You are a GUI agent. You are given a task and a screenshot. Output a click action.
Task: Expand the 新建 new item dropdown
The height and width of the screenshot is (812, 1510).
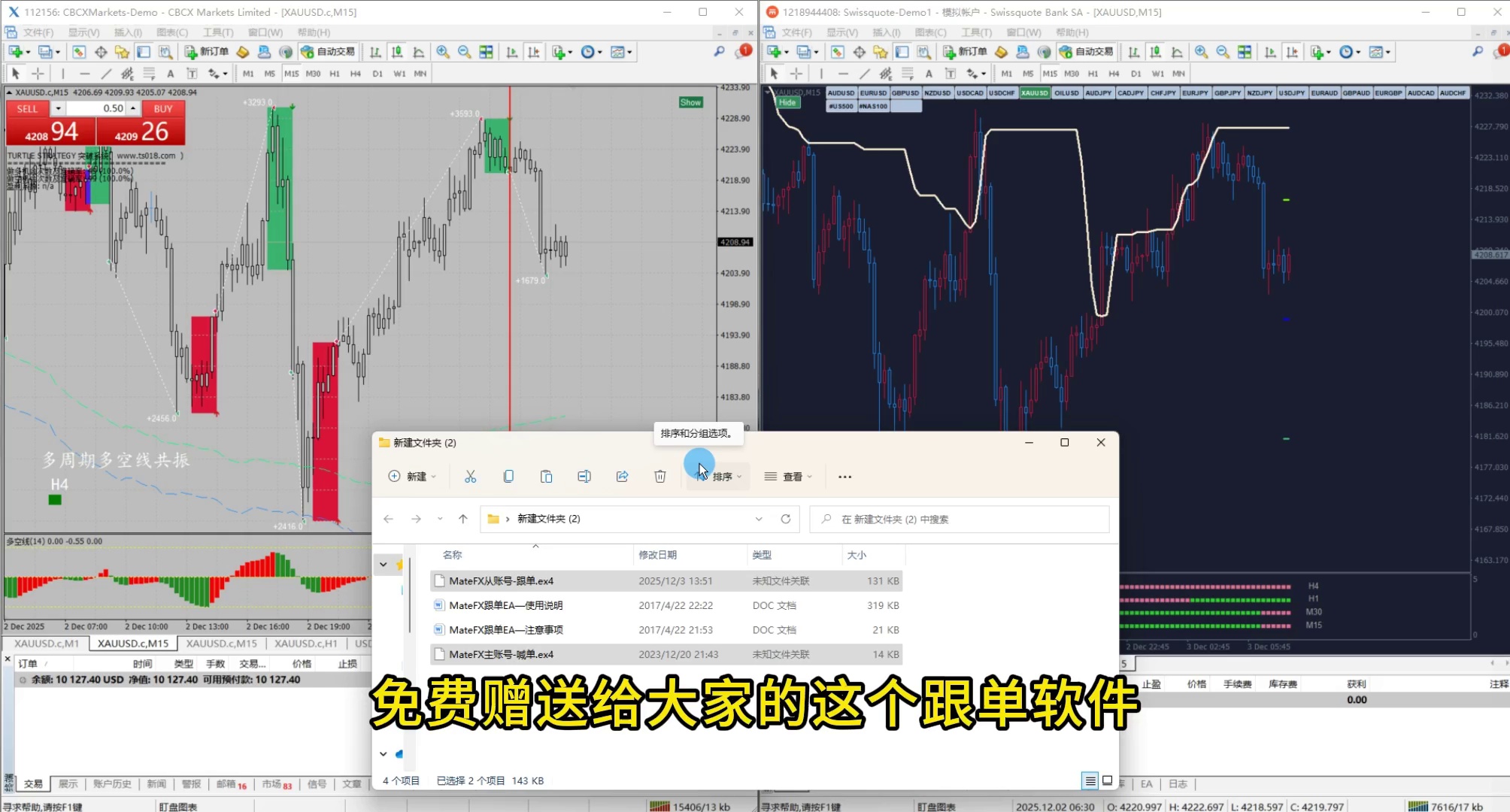[x=412, y=477]
